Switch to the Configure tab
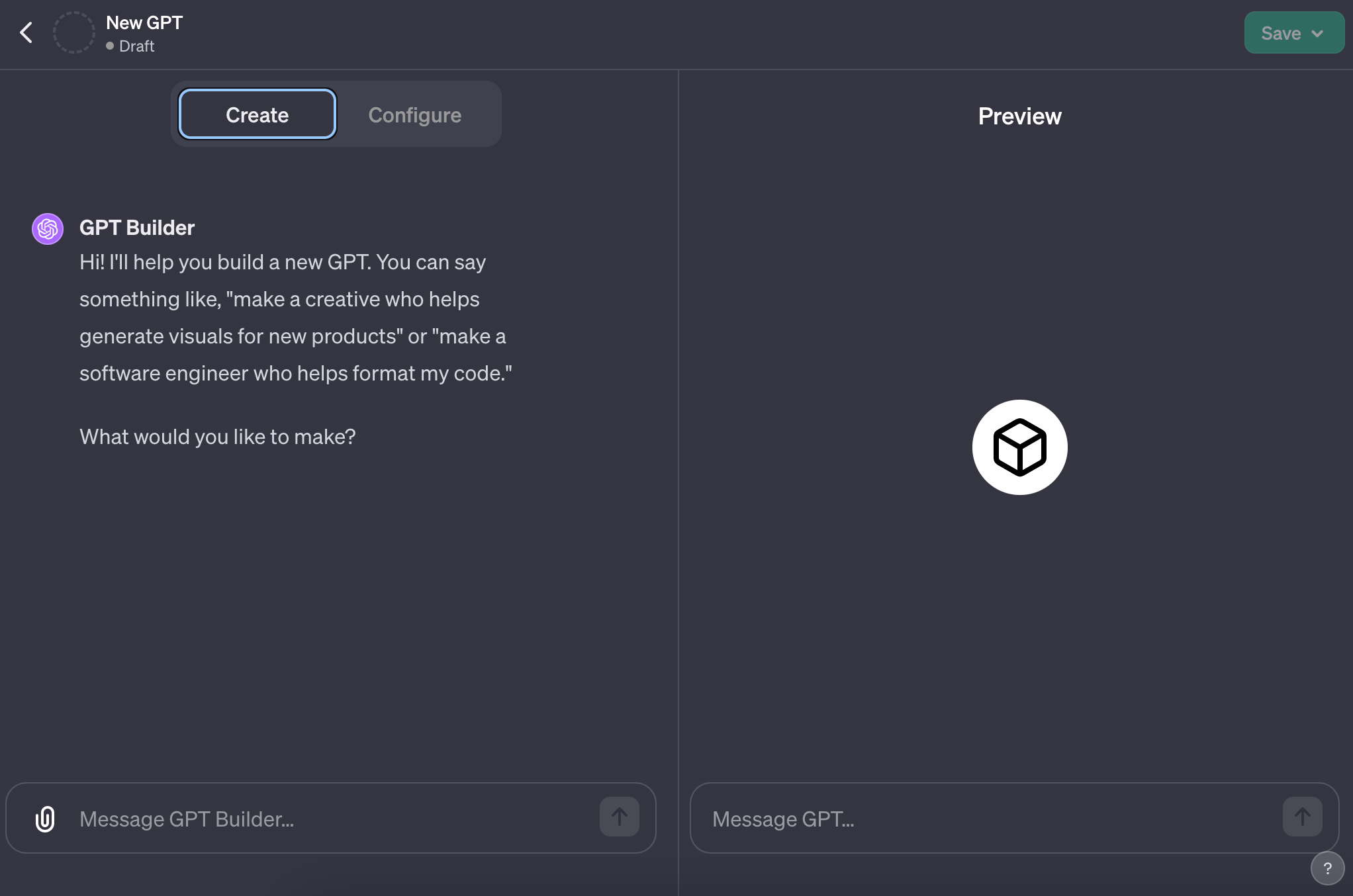The height and width of the screenshot is (896, 1353). [414, 114]
